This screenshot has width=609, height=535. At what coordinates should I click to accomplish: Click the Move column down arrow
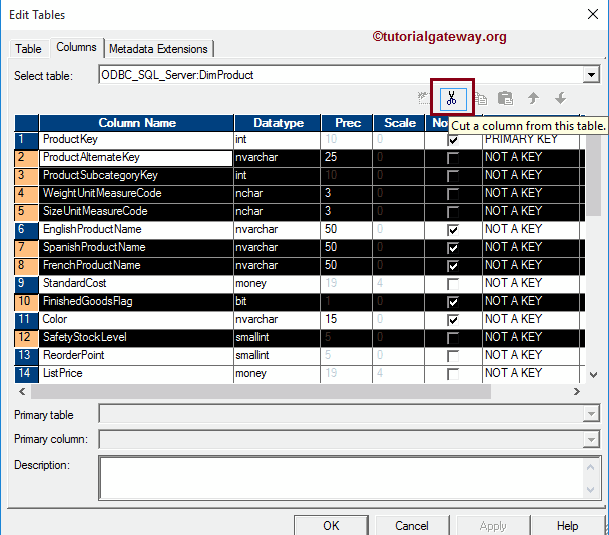[560, 98]
